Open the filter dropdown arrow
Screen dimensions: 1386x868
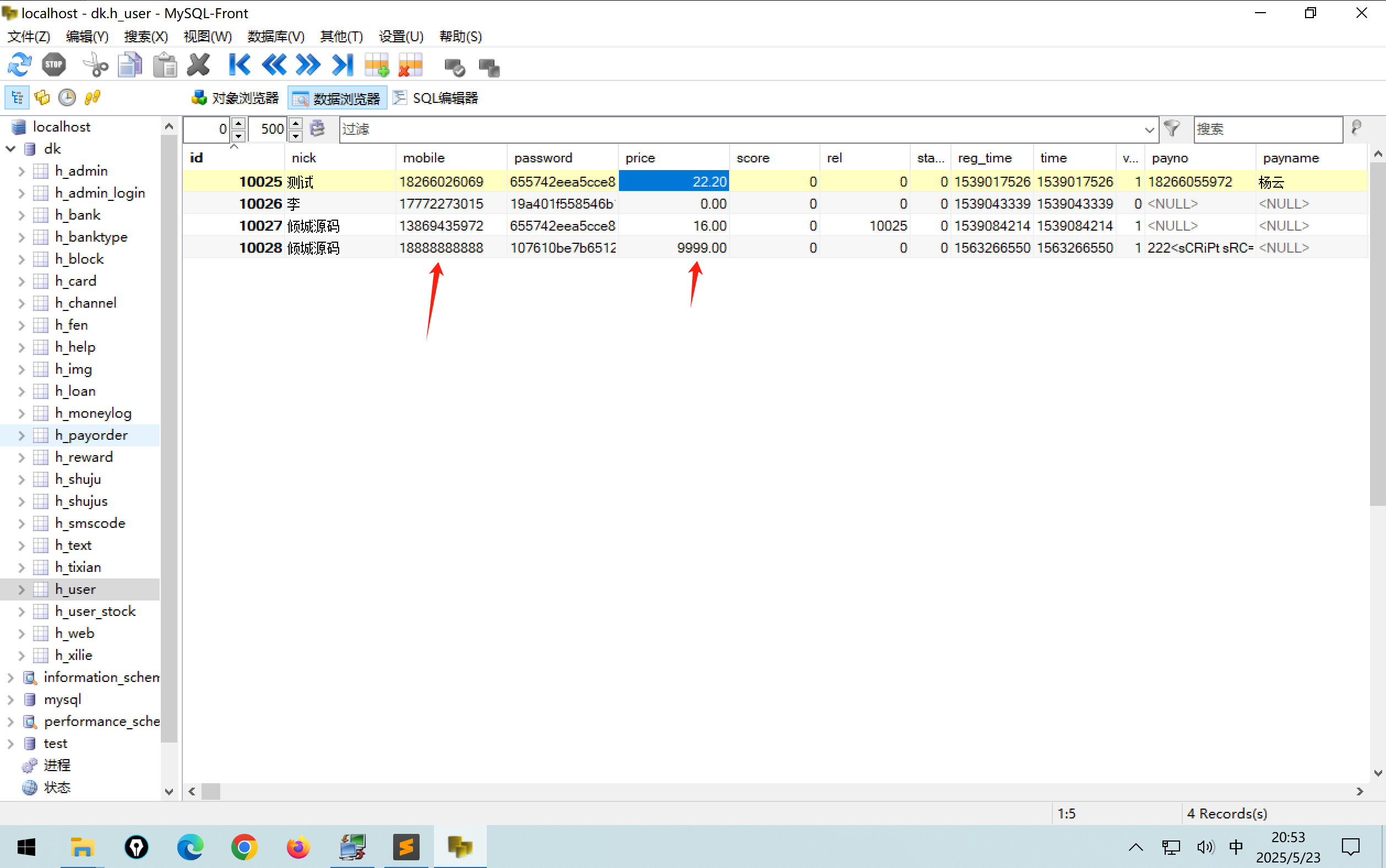1149,130
